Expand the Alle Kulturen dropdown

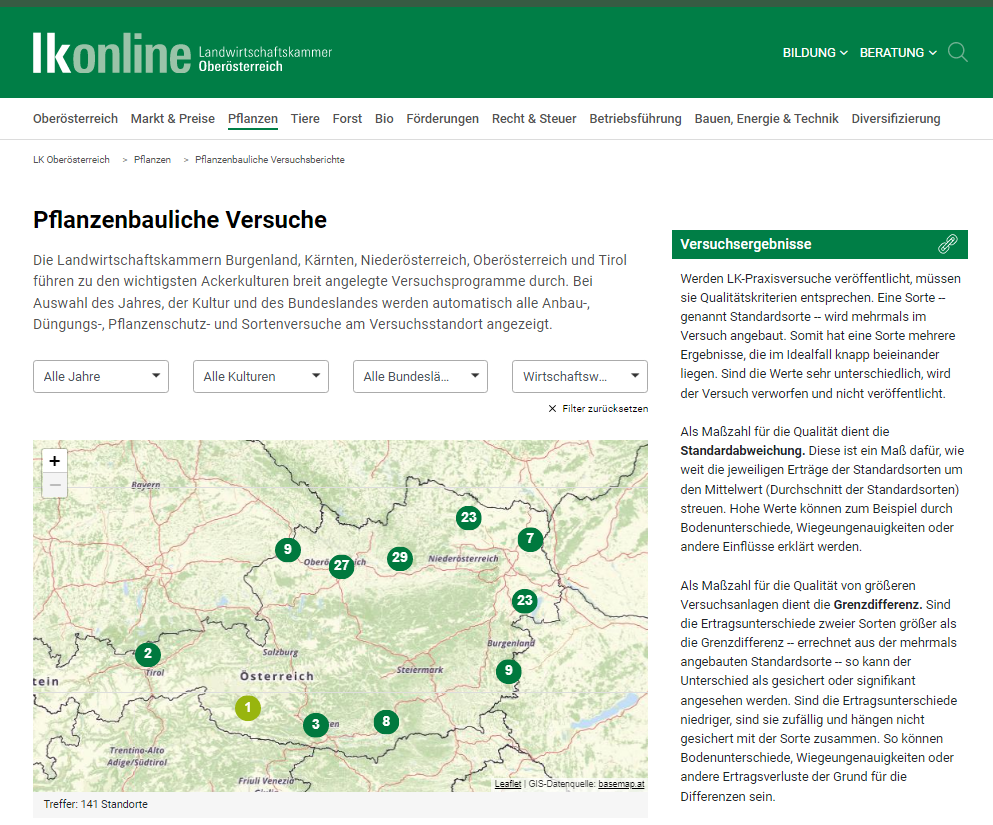[261, 377]
